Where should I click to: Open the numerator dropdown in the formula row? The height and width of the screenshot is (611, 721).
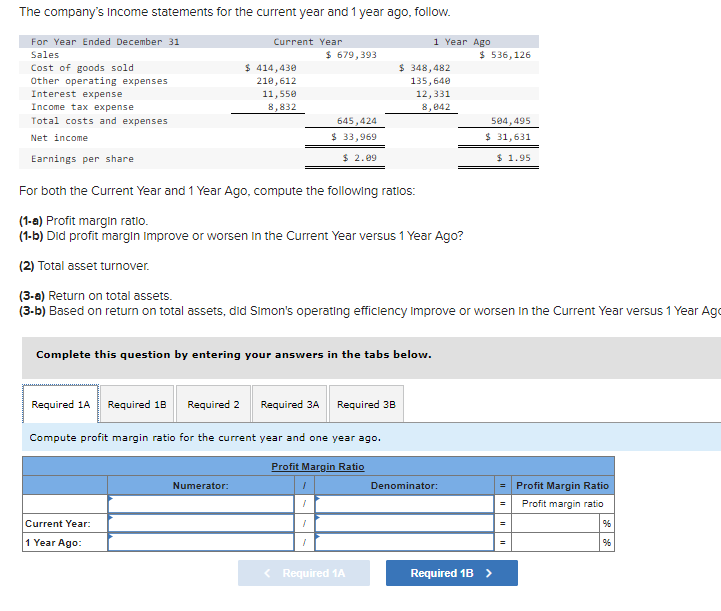201,504
